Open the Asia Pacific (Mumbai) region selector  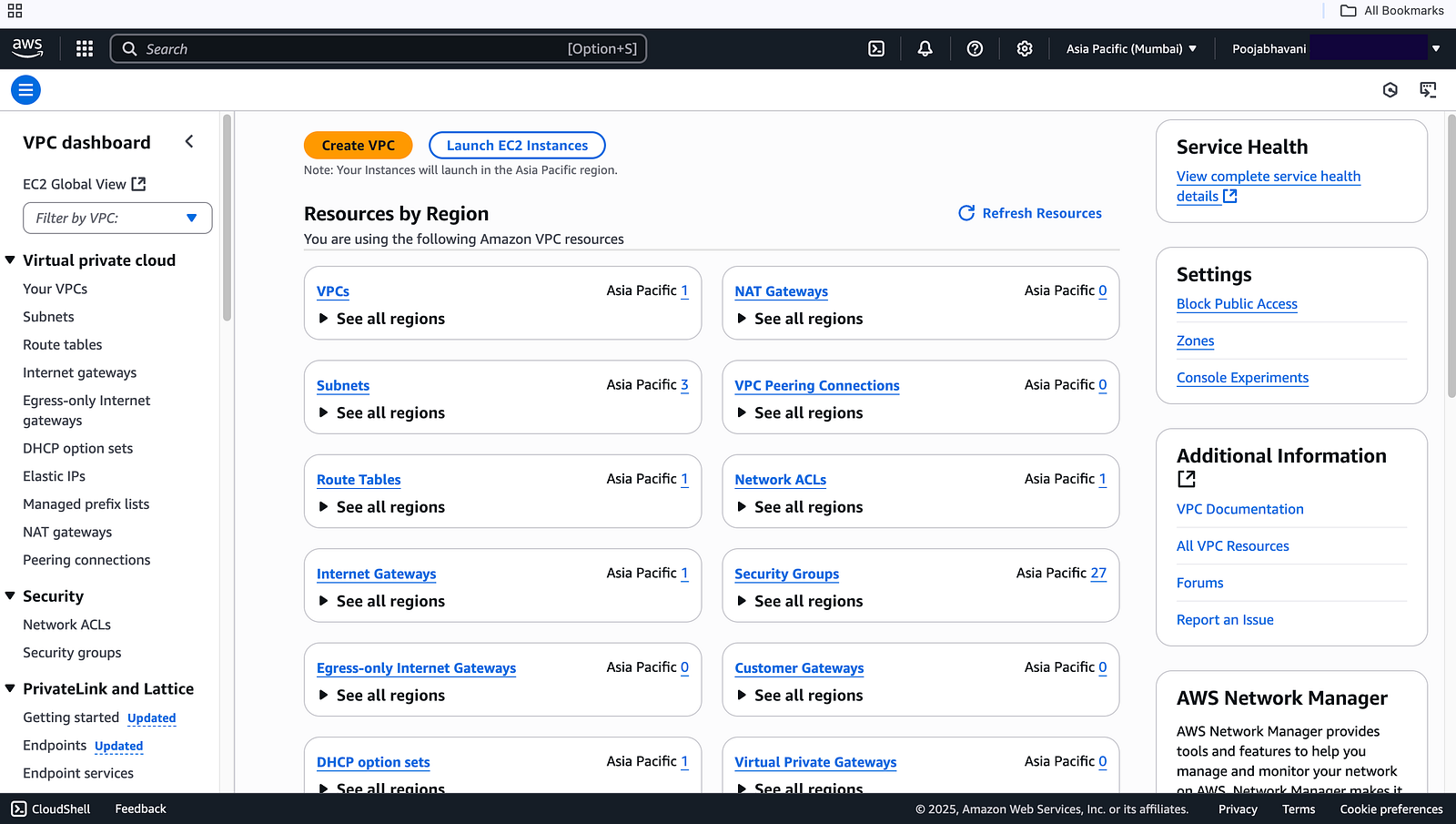point(1131,49)
